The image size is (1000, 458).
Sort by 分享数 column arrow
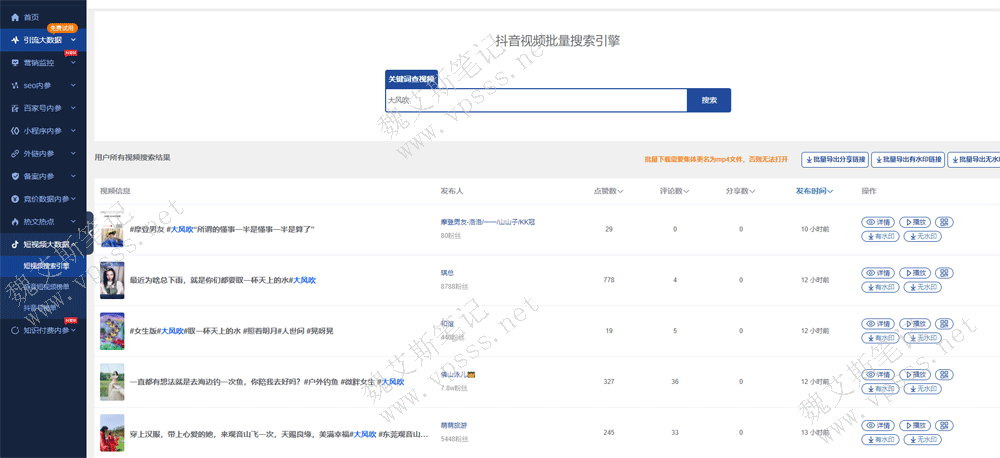pos(753,191)
